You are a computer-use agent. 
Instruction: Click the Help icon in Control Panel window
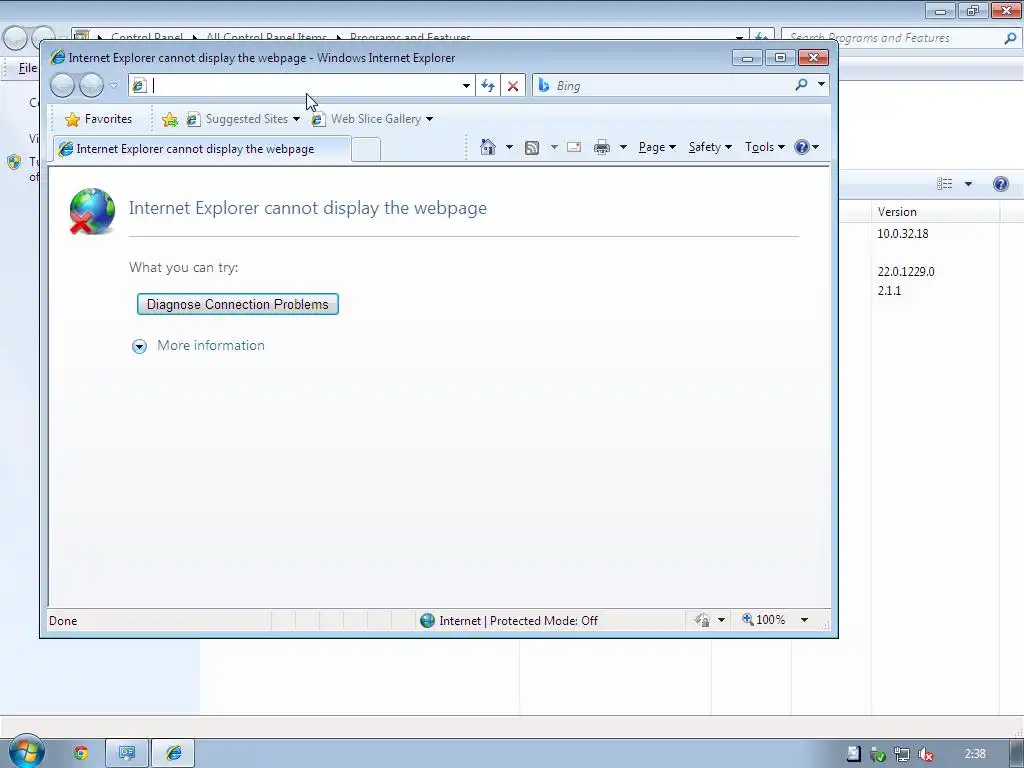[1000, 184]
